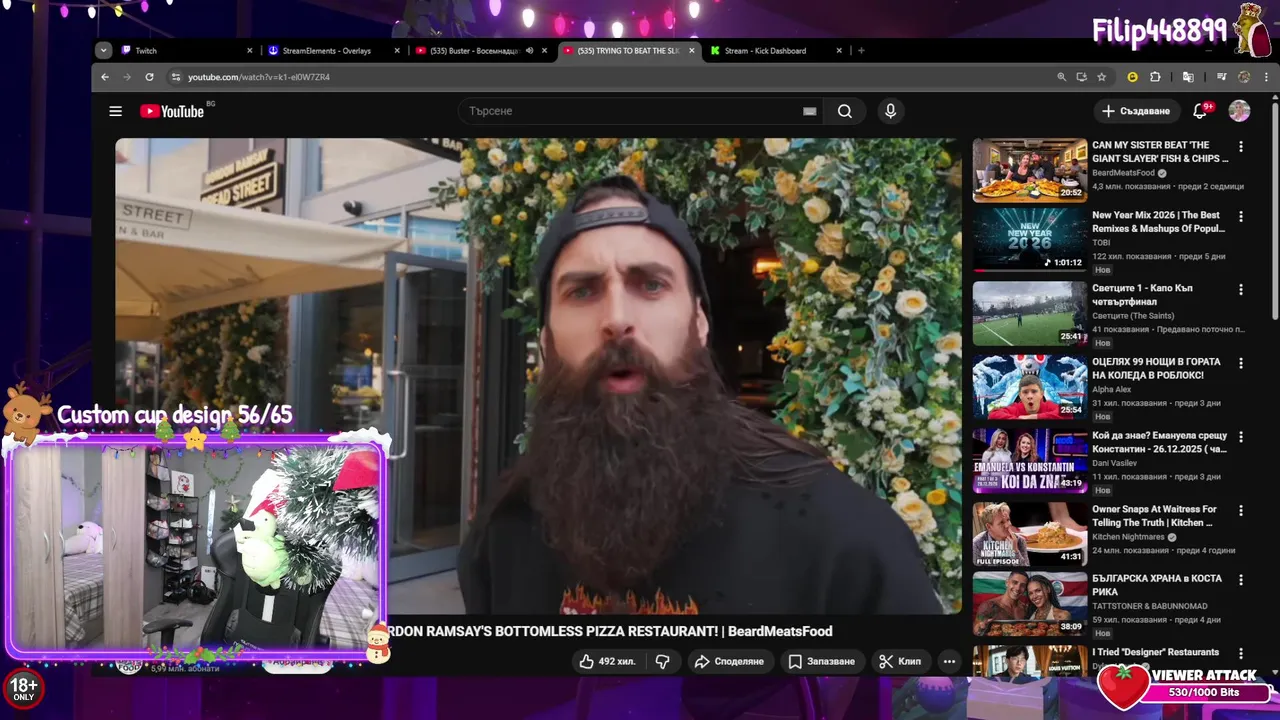Screen dimensions: 1280x720
Task: Click the Споделяне share button
Action: pyautogui.click(x=729, y=661)
